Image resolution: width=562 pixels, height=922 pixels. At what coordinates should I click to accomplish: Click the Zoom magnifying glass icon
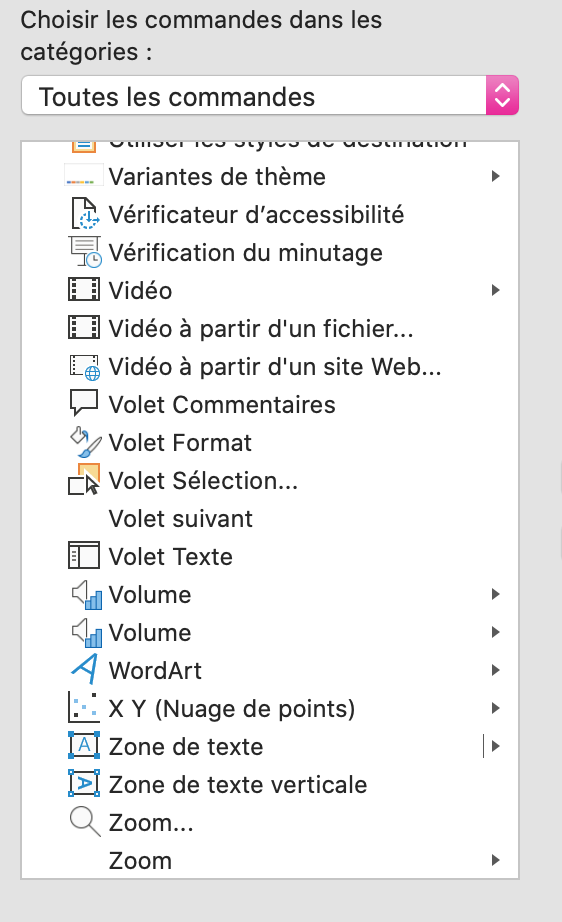85,822
